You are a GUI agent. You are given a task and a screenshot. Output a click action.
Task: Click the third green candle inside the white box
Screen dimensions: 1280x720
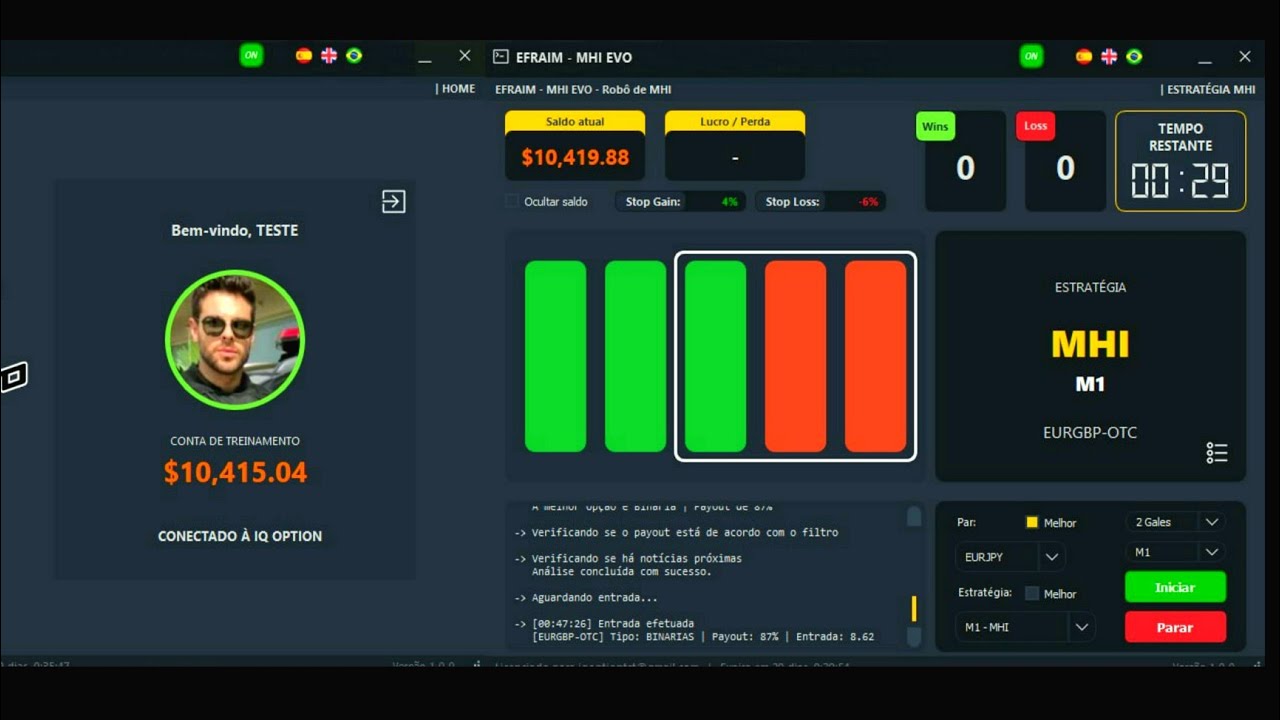[x=716, y=356]
